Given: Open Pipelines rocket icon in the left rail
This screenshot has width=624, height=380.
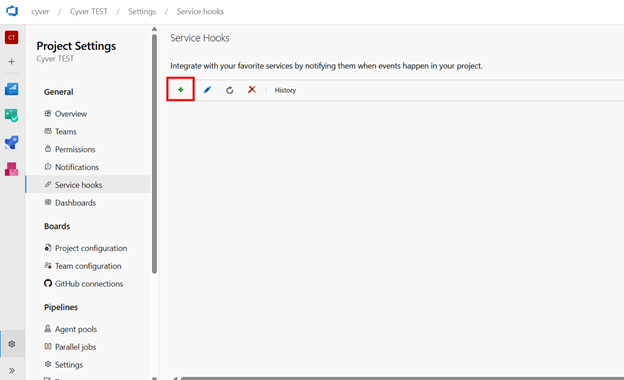Looking at the screenshot, I should [12, 142].
